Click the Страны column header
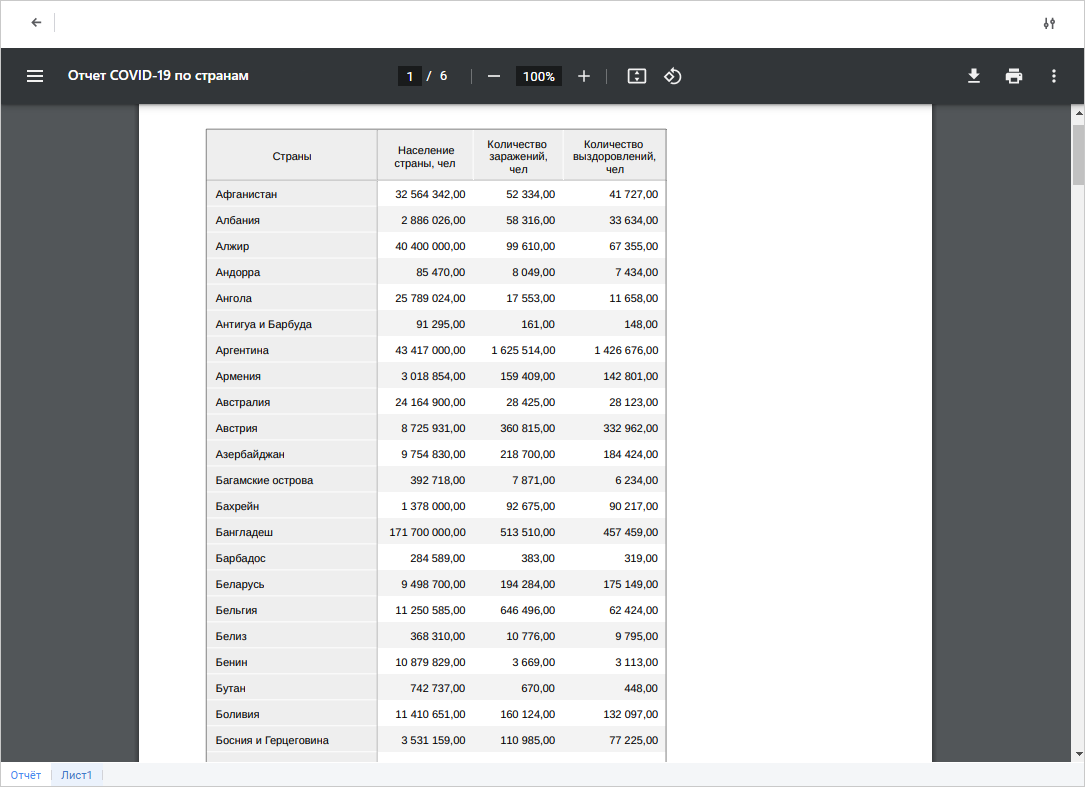This screenshot has width=1085, height=787. 292,156
